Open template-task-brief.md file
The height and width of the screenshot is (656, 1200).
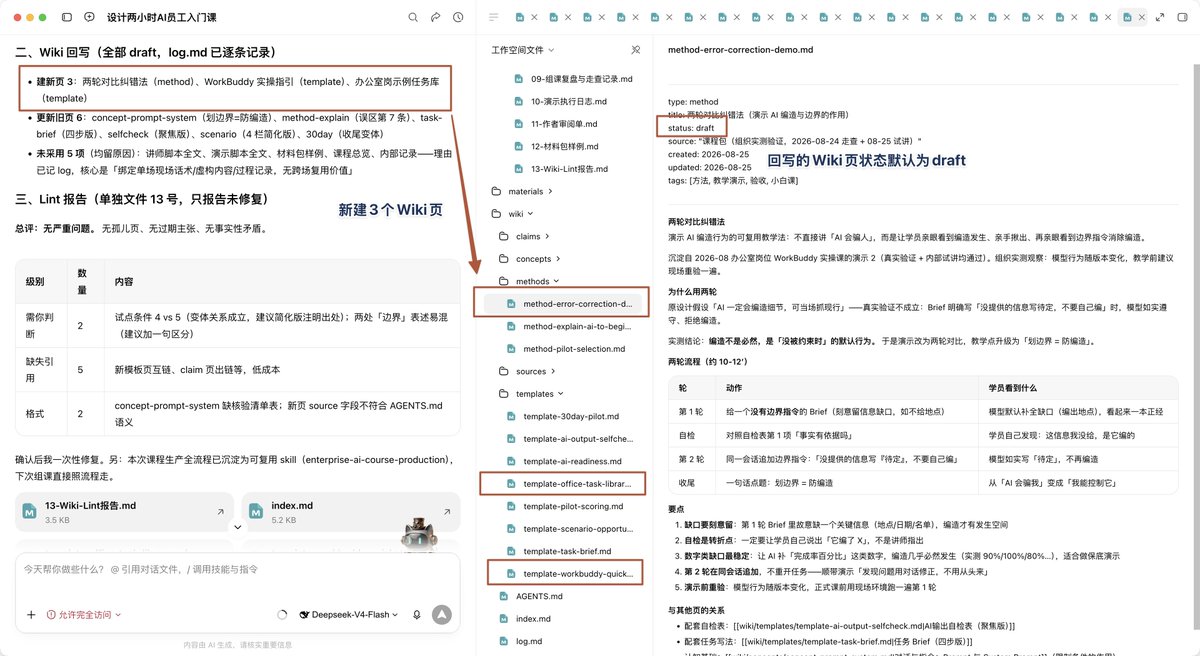click(560, 551)
